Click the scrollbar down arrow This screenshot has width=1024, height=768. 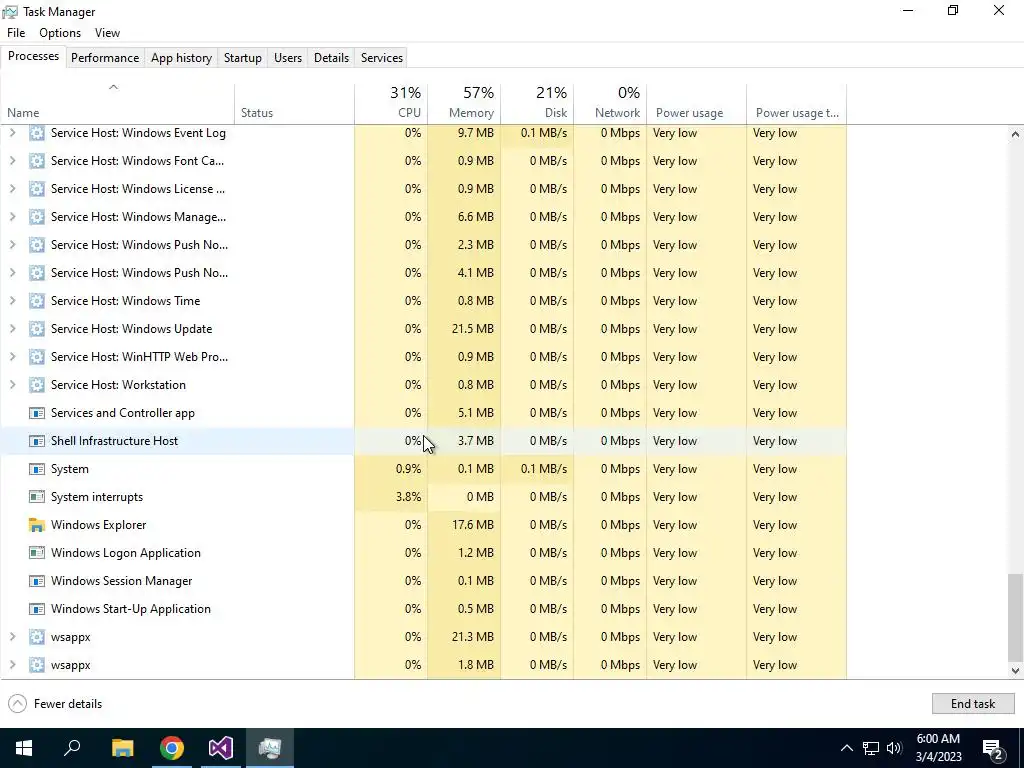(x=1015, y=671)
